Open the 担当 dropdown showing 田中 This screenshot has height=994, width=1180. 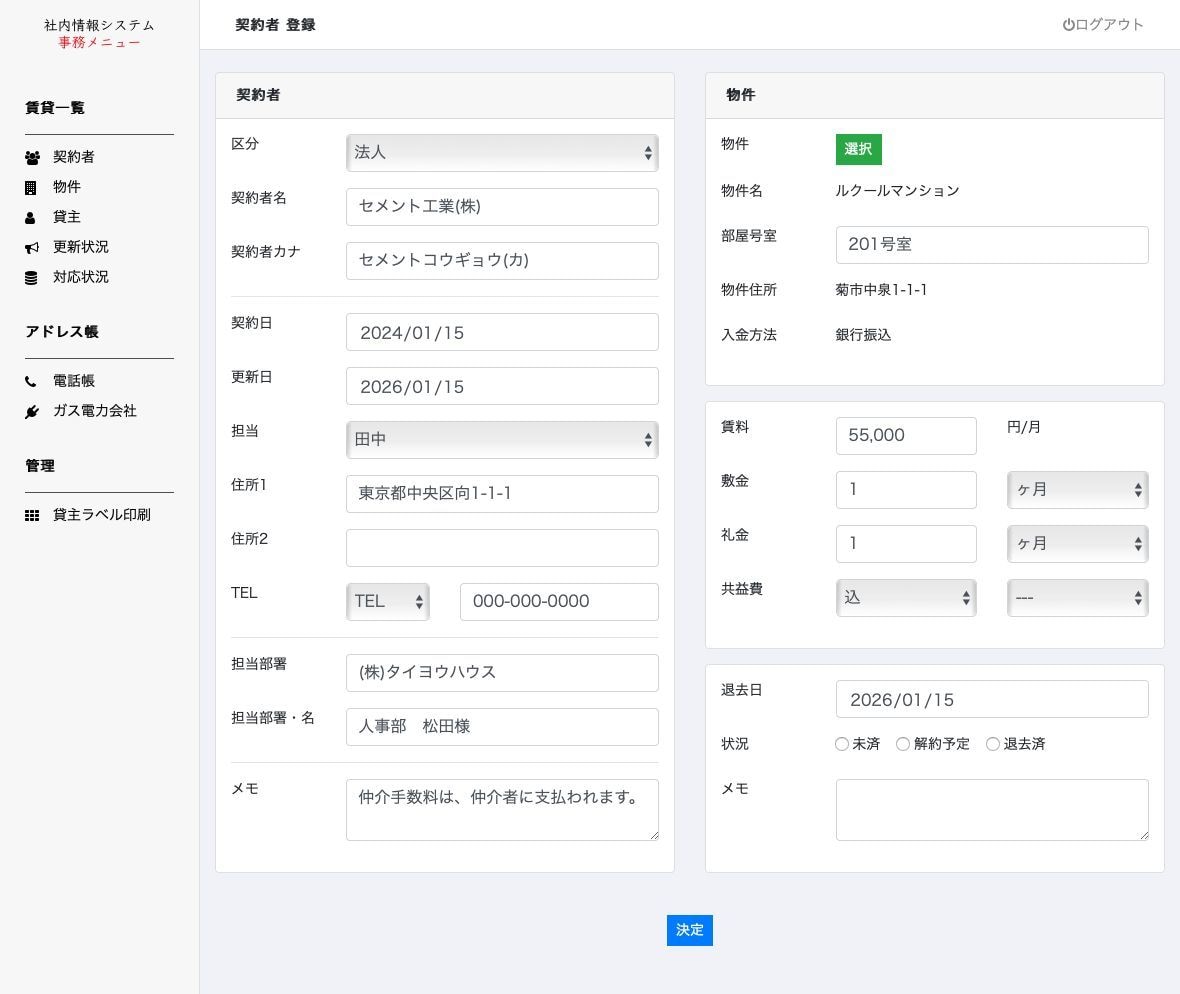coord(502,439)
